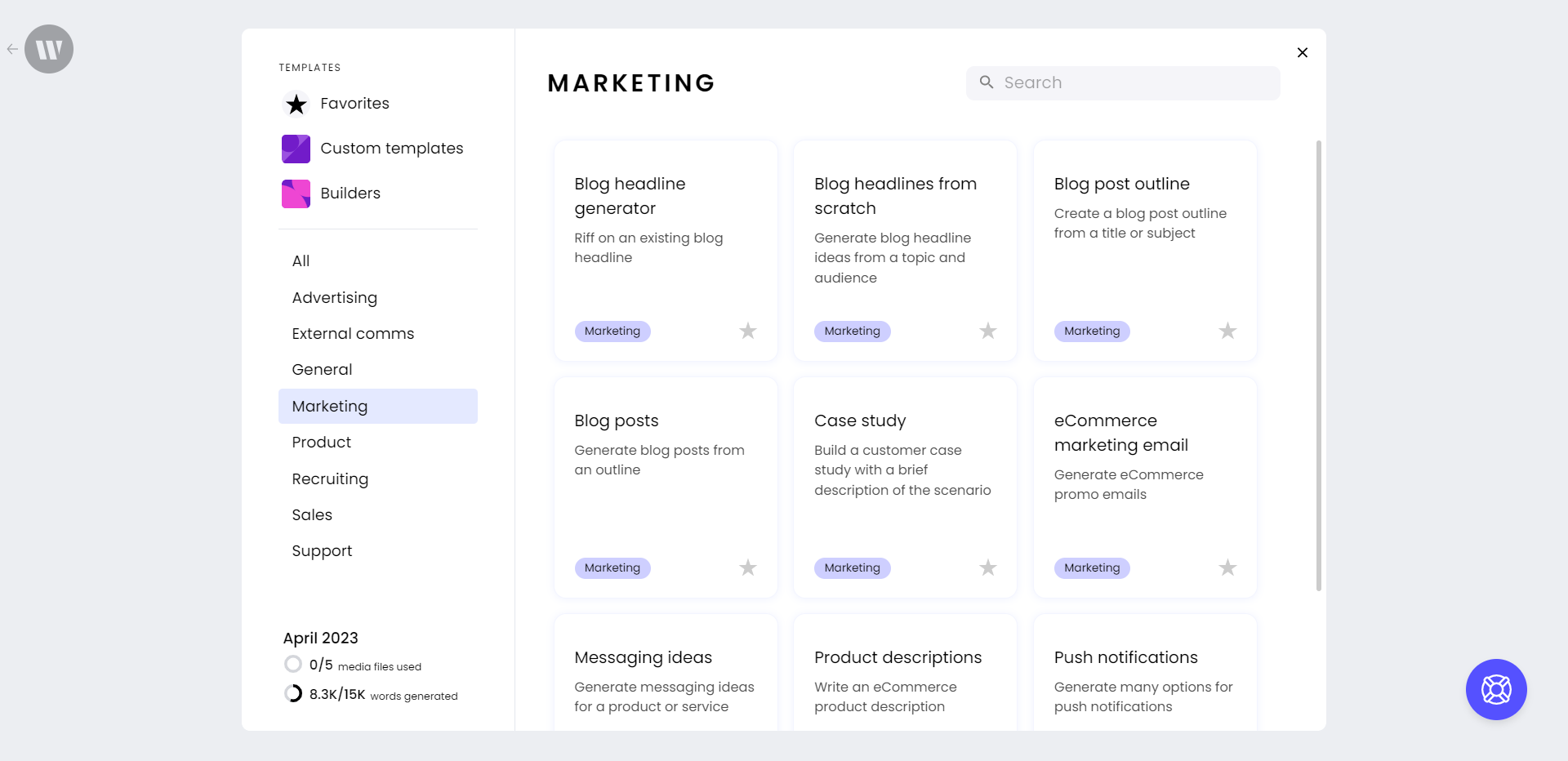Click Marketing tag on Case study card
Viewport: 1568px width, 761px height.
852,567
